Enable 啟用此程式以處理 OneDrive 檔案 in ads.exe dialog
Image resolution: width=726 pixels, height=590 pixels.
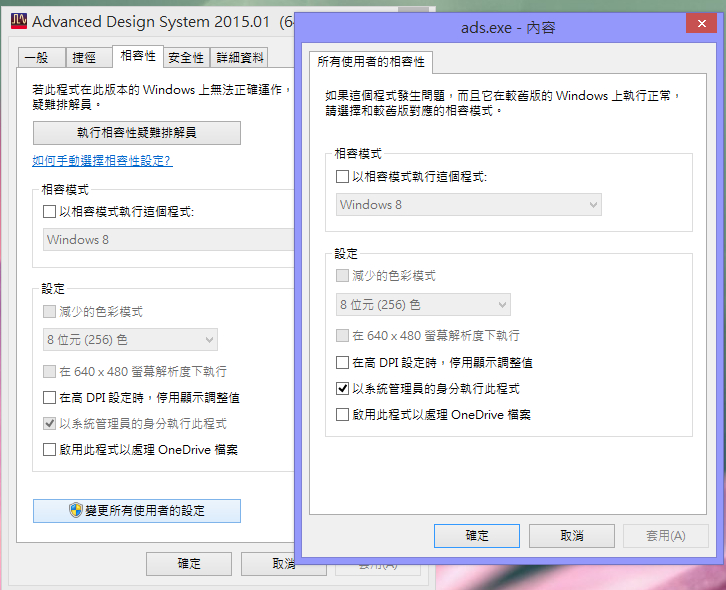point(342,414)
